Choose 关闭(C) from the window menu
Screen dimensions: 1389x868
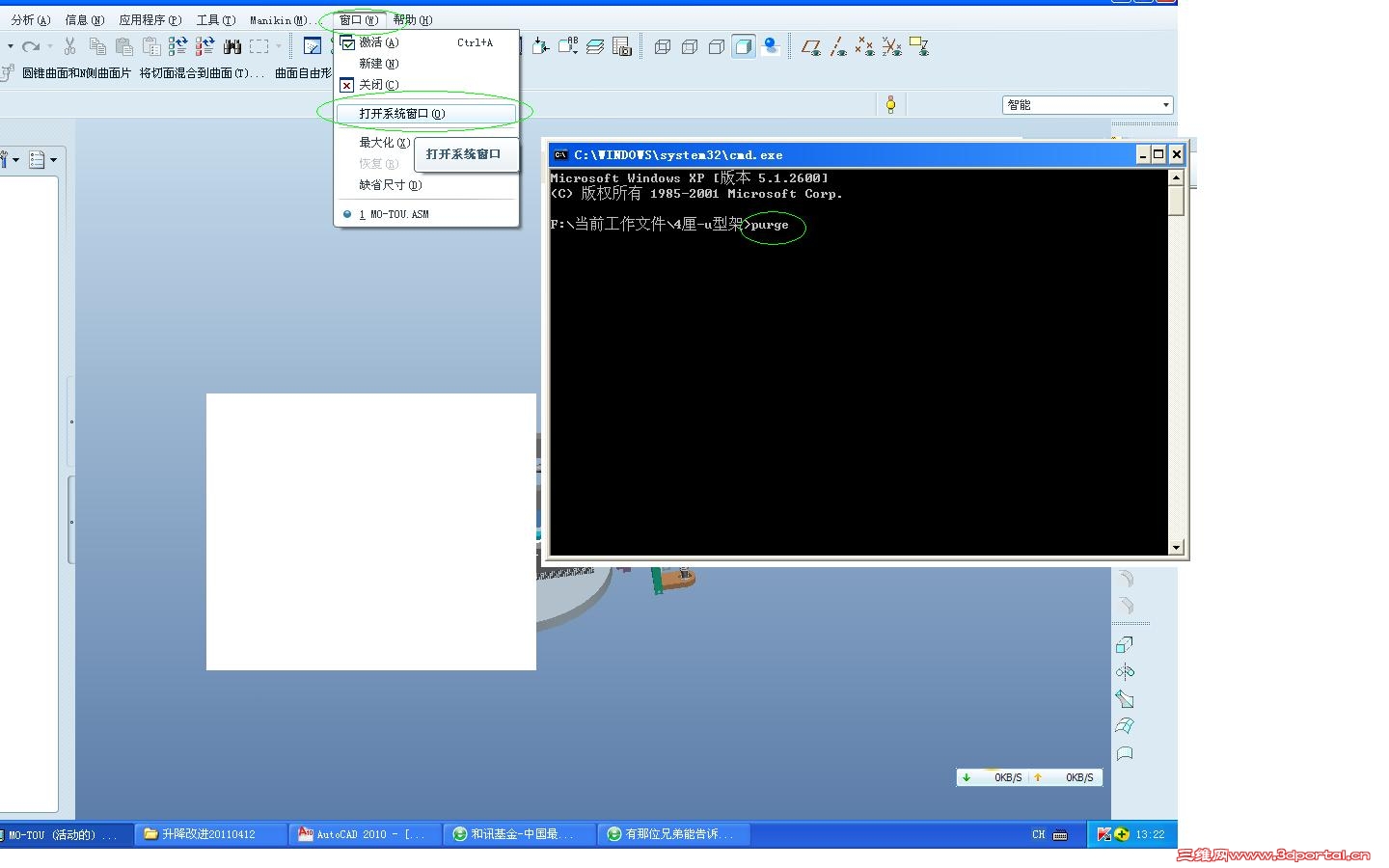click(x=426, y=85)
